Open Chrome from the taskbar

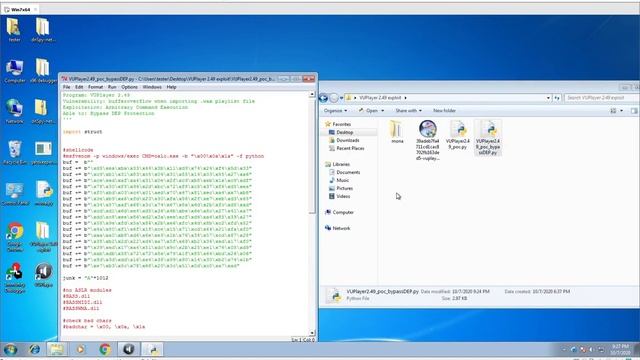click(105, 349)
